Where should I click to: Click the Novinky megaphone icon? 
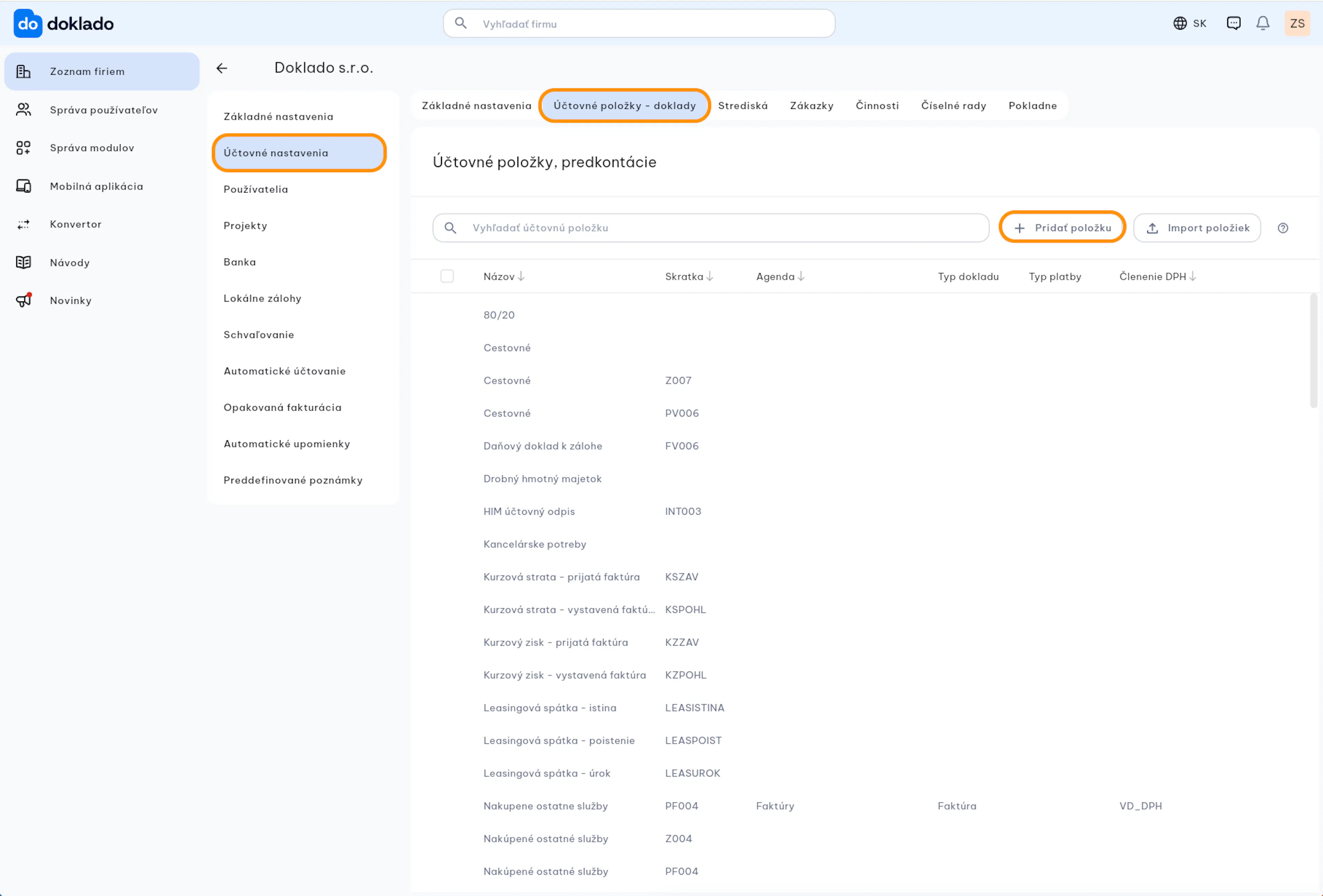tap(23, 300)
